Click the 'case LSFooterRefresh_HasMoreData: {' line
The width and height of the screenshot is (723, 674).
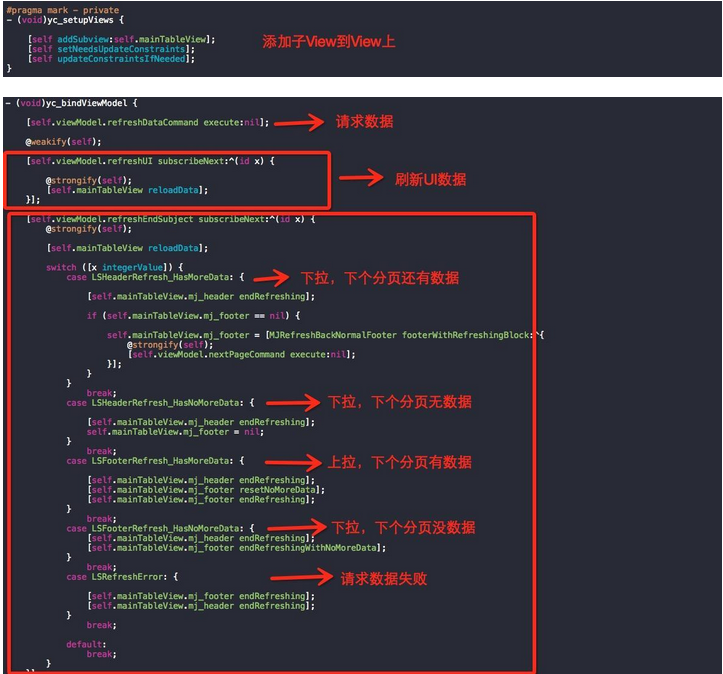[155, 461]
